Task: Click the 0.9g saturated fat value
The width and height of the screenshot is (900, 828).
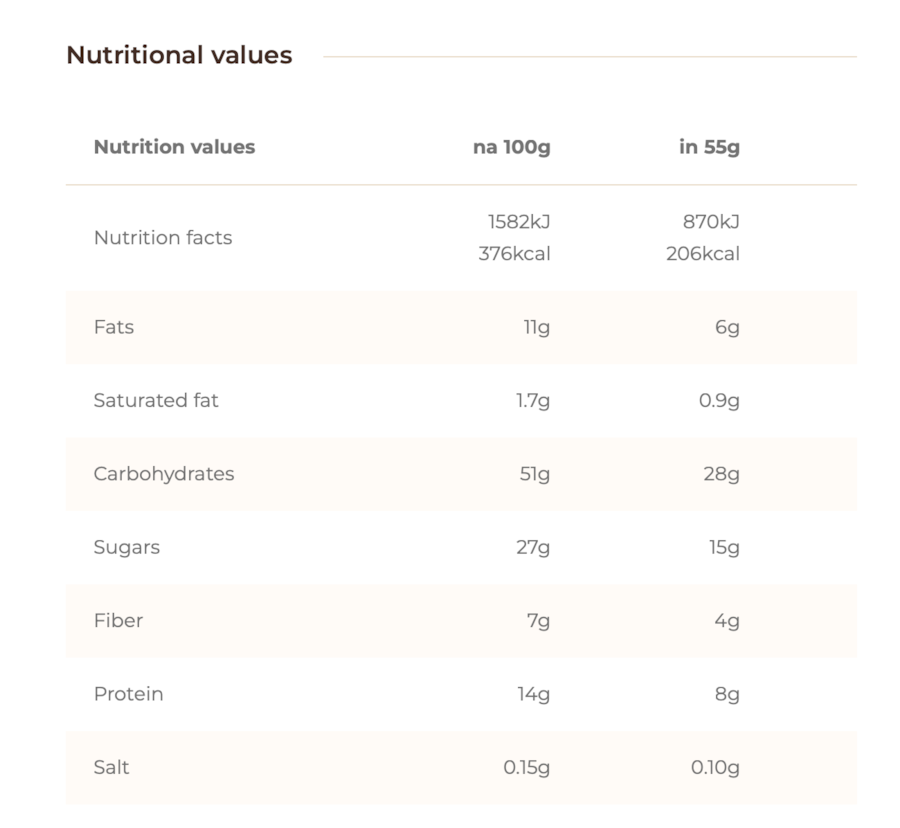Action: pyautogui.click(x=719, y=400)
